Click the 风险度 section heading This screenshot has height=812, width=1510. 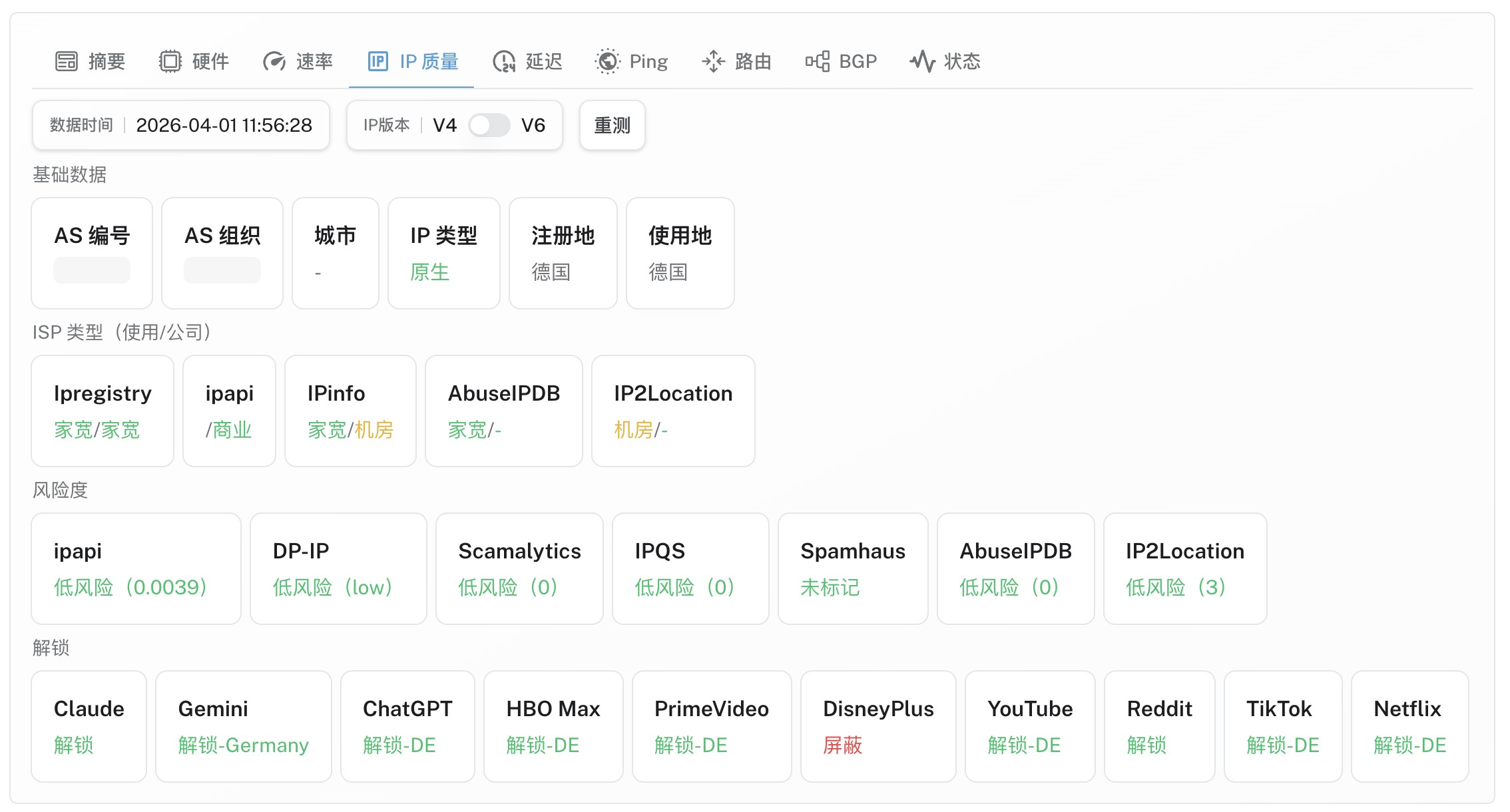point(61,490)
